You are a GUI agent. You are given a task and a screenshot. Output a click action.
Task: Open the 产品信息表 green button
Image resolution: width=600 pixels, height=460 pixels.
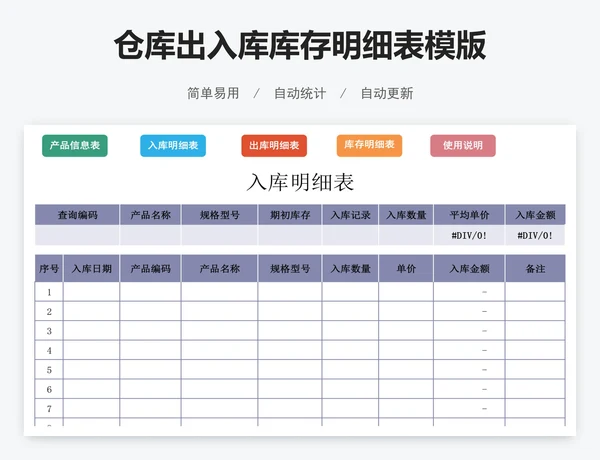75,146
